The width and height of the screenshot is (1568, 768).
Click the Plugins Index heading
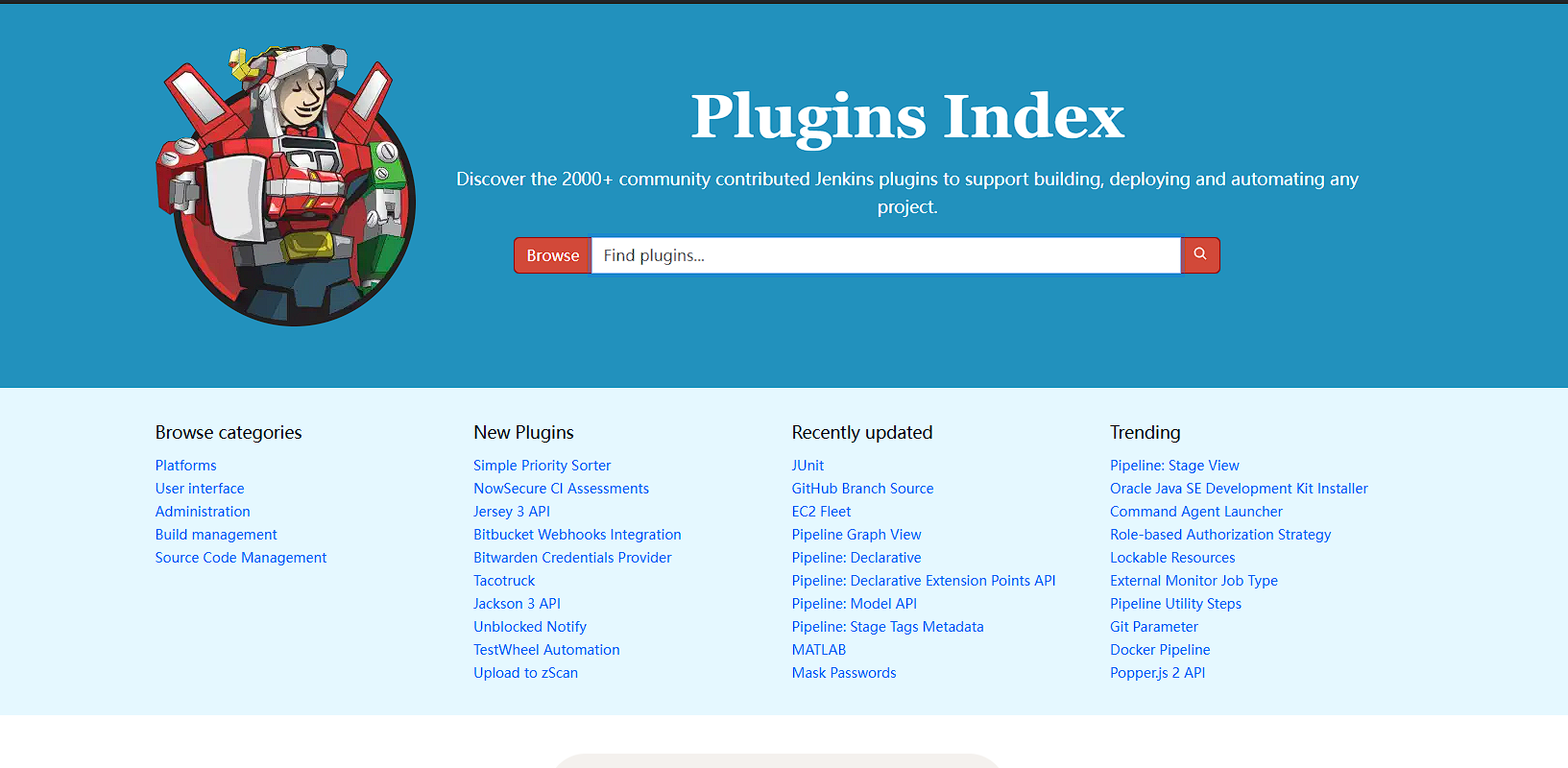pos(907,117)
